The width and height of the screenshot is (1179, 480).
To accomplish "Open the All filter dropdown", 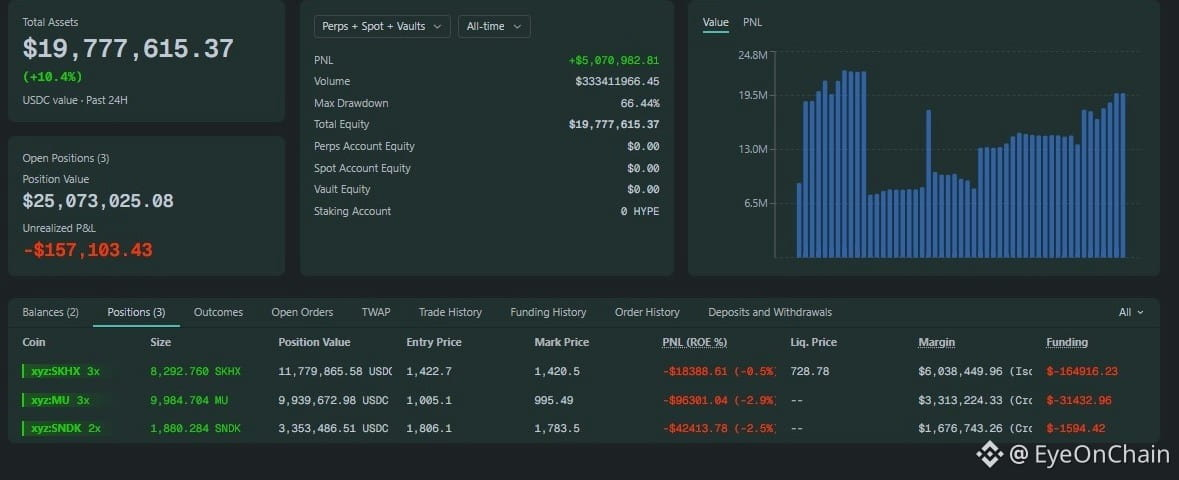I will click(1130, 312).
